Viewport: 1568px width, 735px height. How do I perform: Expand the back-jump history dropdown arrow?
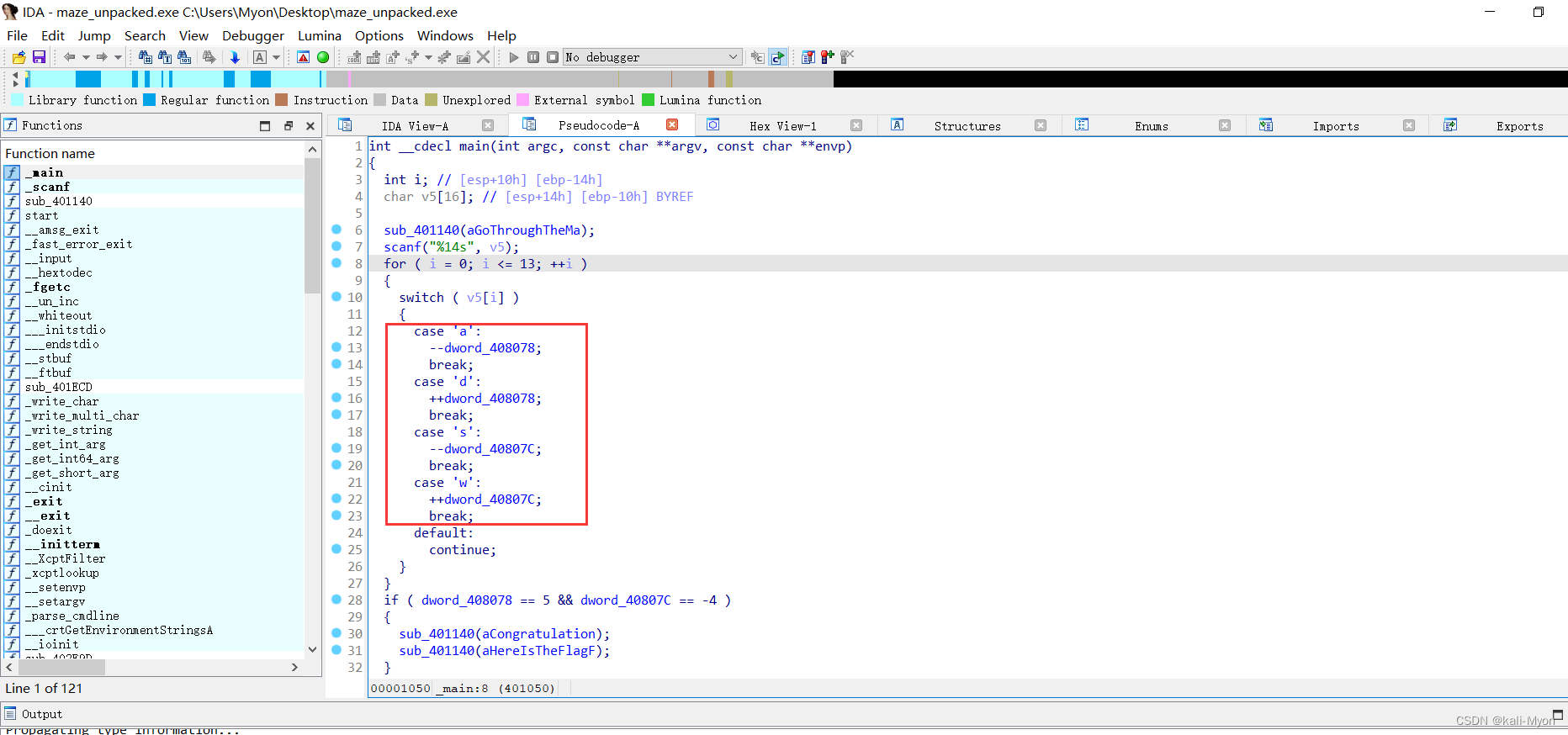86,57
